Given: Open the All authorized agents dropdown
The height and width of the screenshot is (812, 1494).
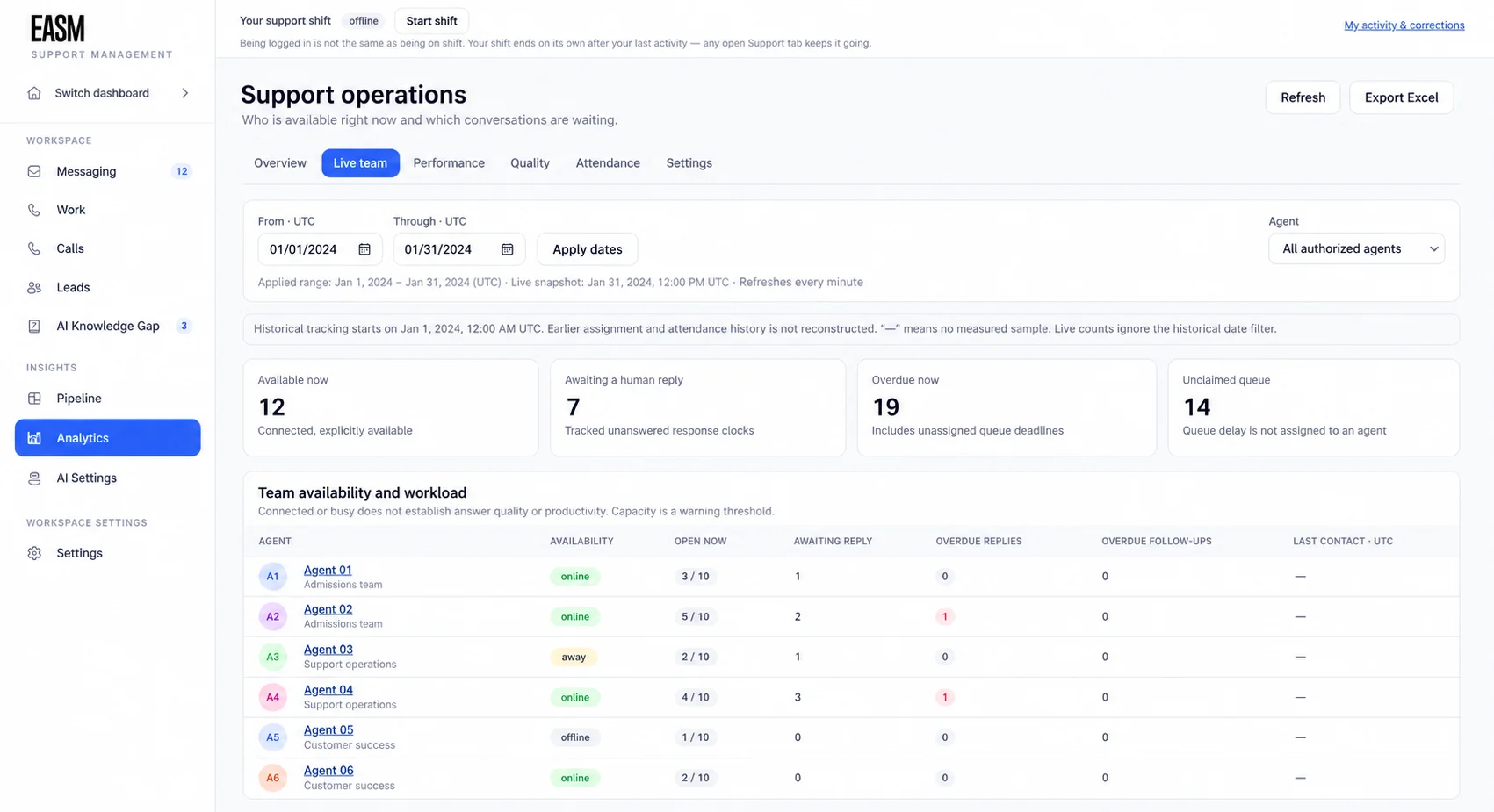Looking at the screenshot, I should coord(1356,249).
